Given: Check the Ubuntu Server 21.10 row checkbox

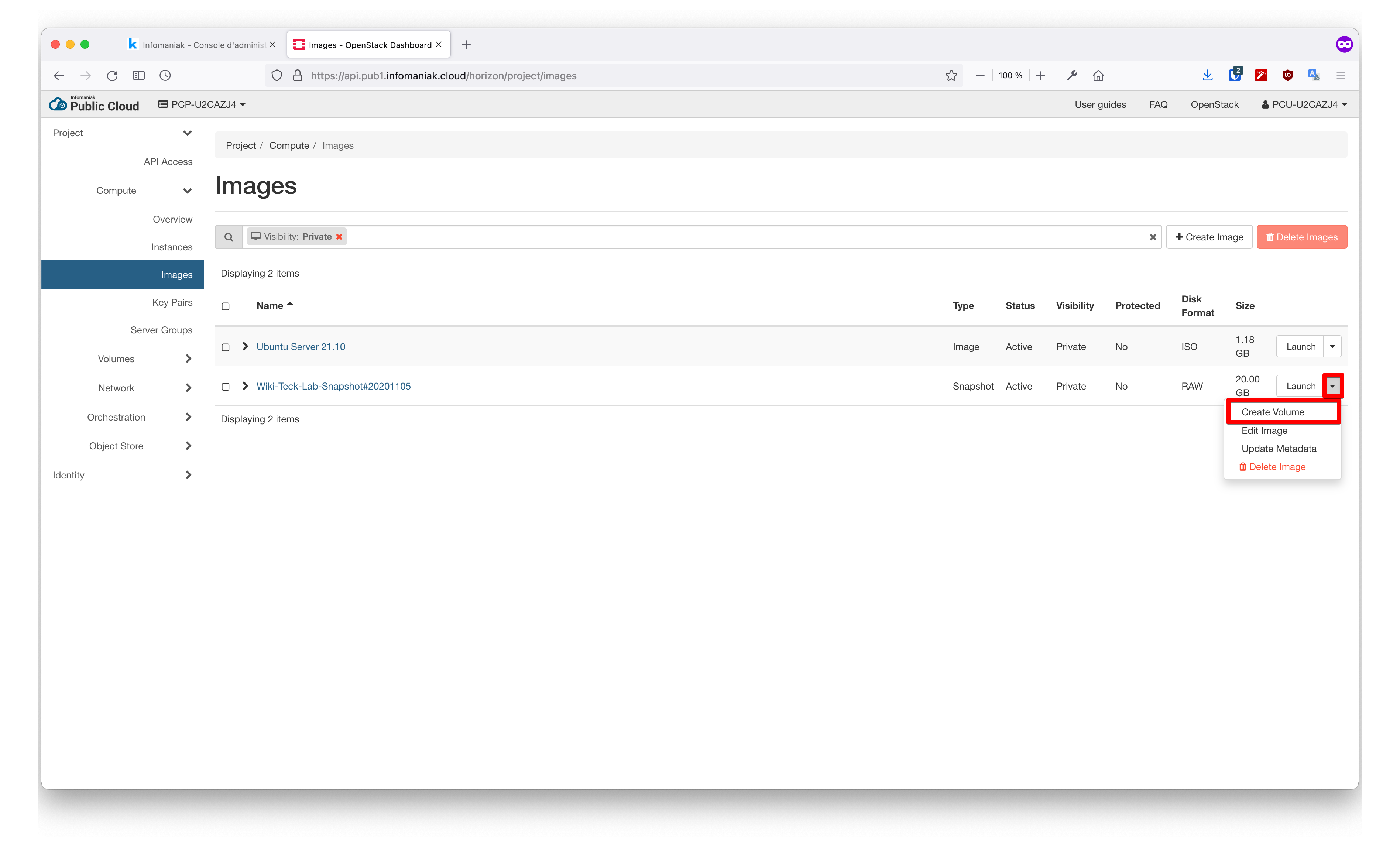Looking at the screenshot, I should [226, 347].
